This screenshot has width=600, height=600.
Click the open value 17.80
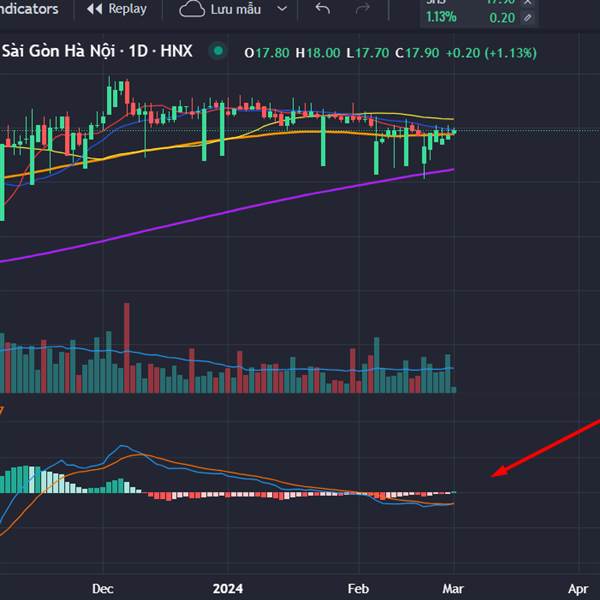[272, 53]
